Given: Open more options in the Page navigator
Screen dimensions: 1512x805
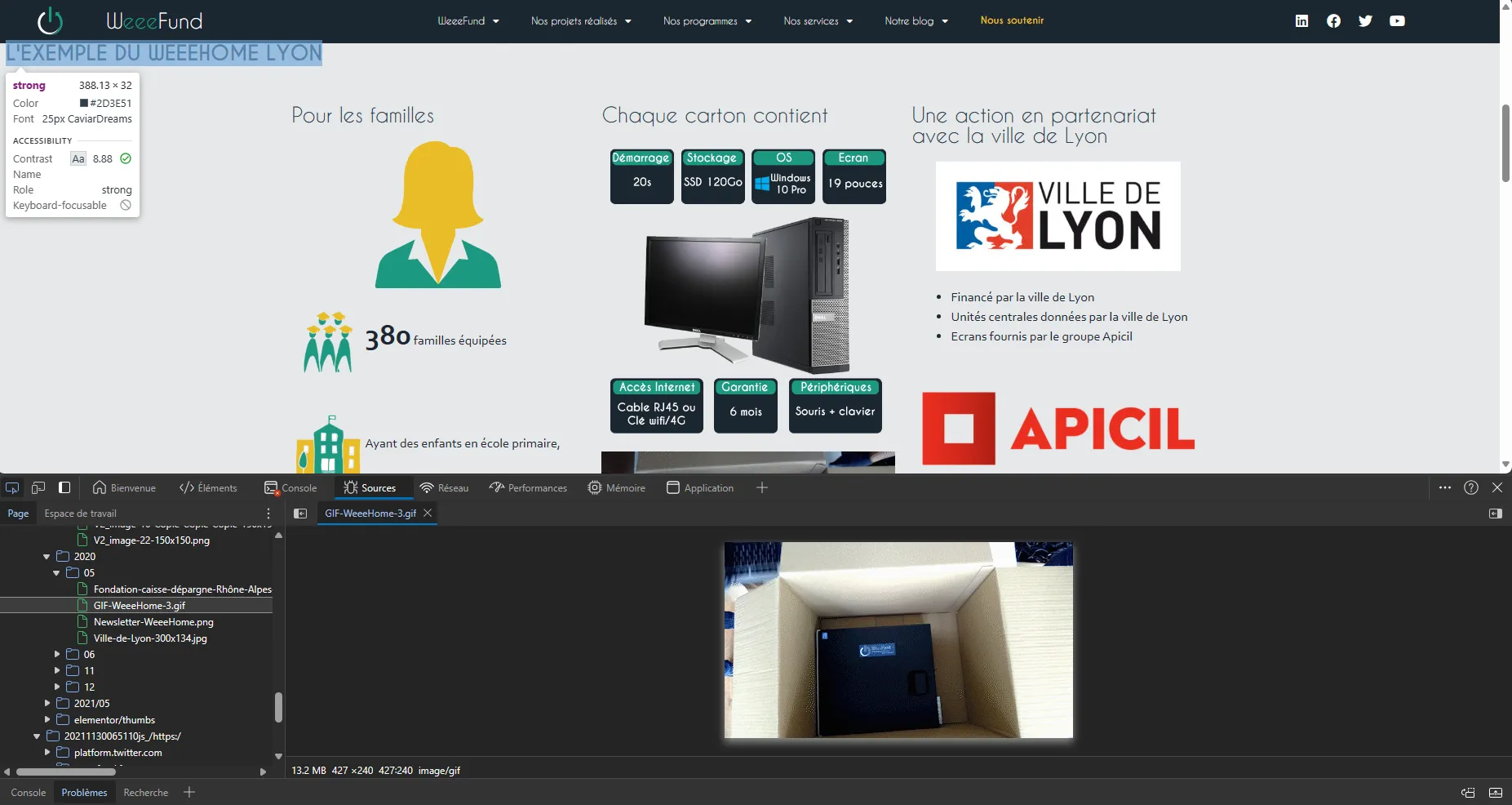Looking at the screenshot, I should point(268,514).
